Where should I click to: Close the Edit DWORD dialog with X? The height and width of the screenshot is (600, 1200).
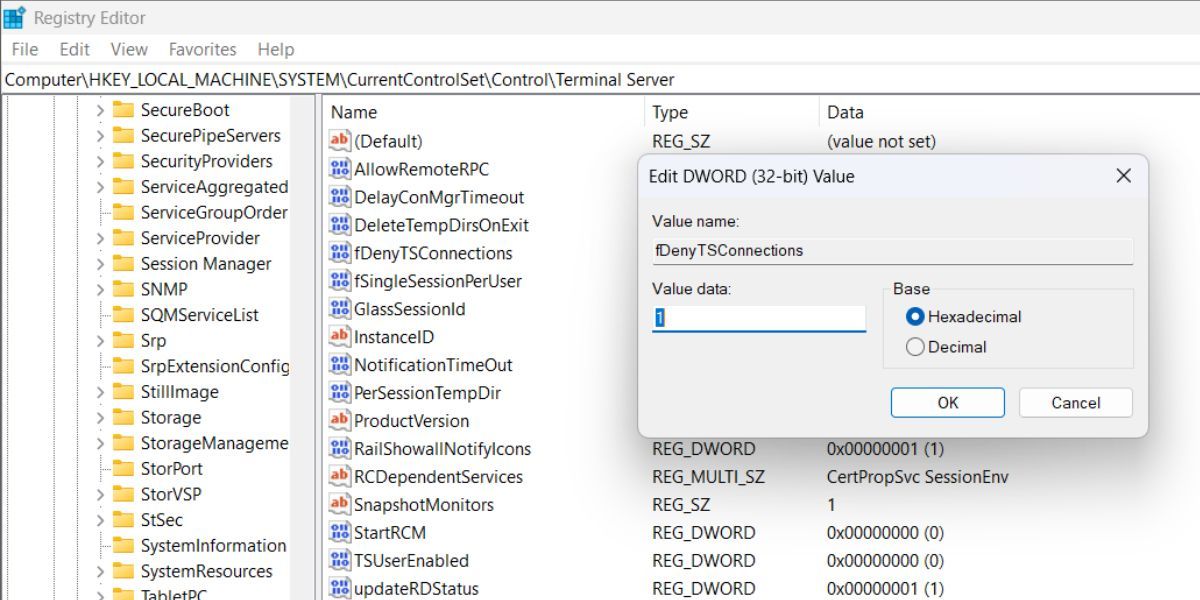coord(1123,176)
